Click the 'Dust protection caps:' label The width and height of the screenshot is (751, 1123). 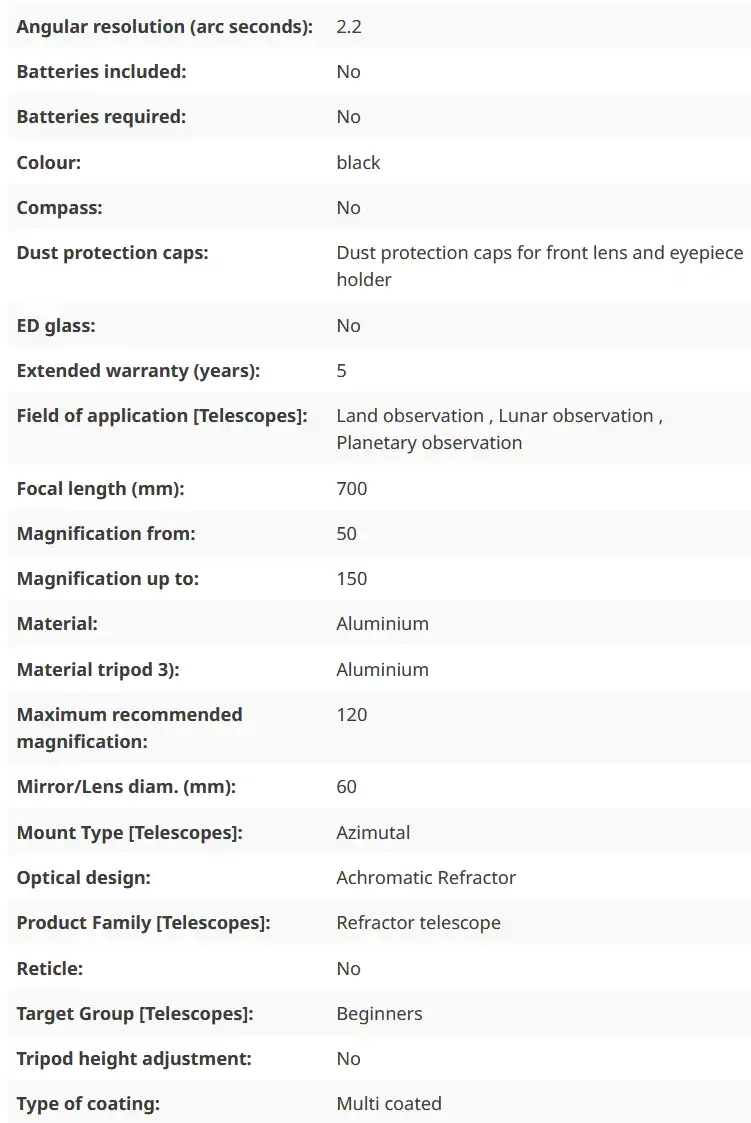pos(113,253)
